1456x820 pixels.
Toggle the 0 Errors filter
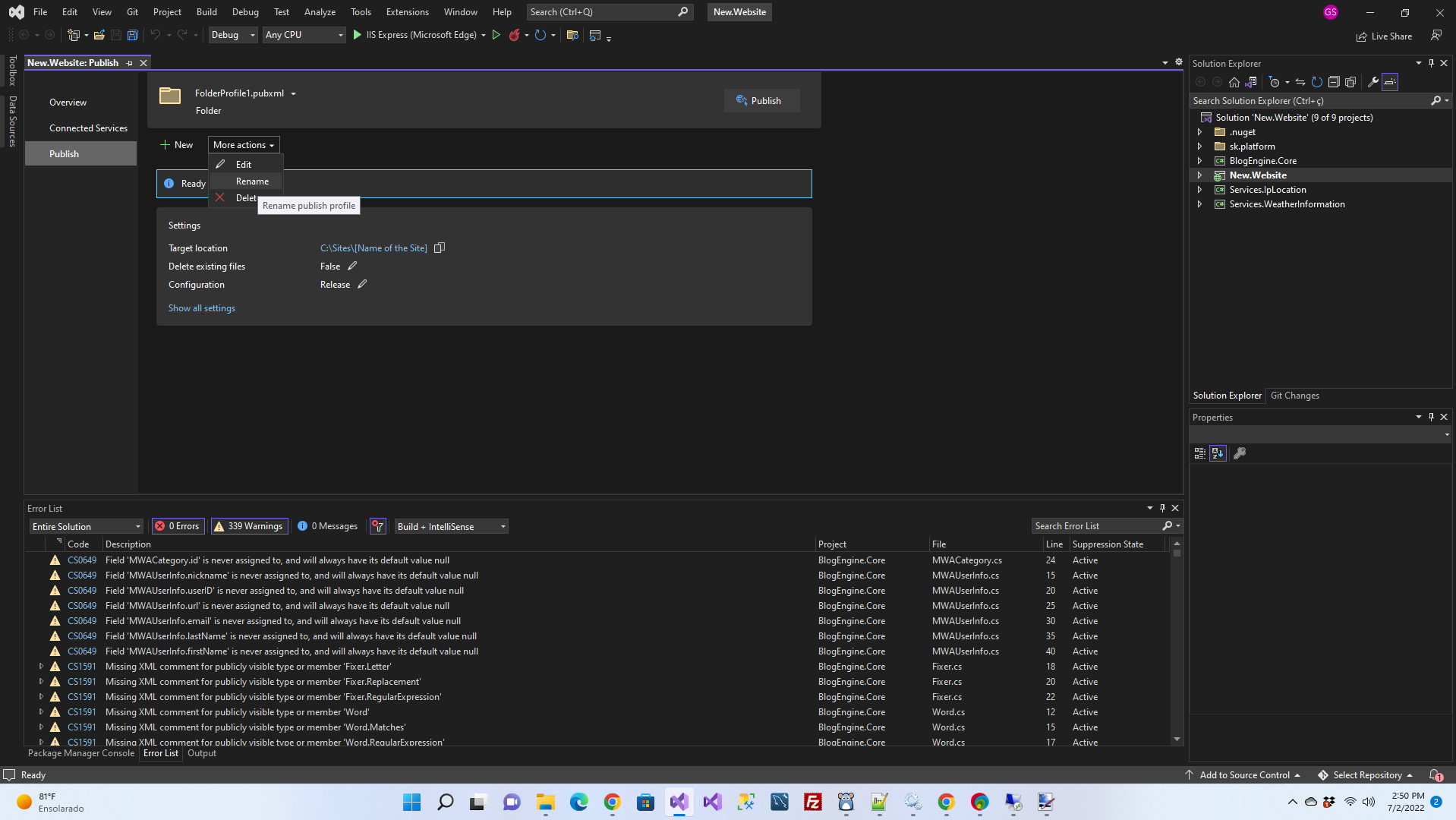coord(177,526)
